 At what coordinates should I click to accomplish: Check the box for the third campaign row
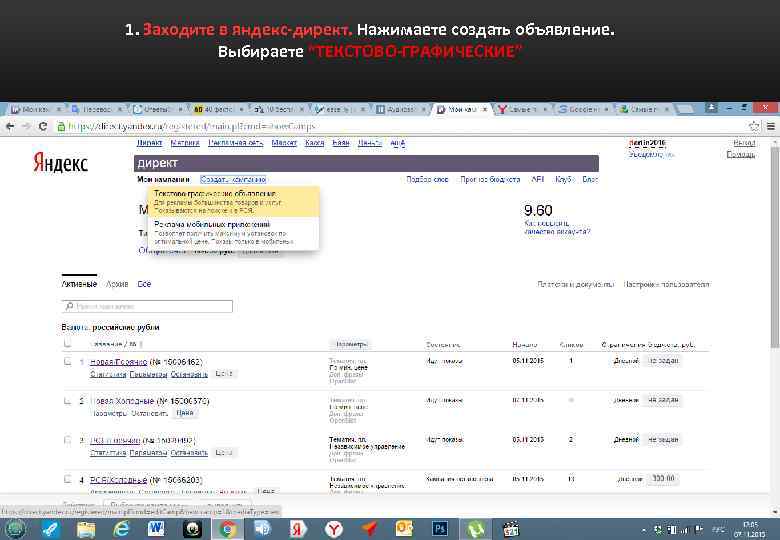[67, 440]
